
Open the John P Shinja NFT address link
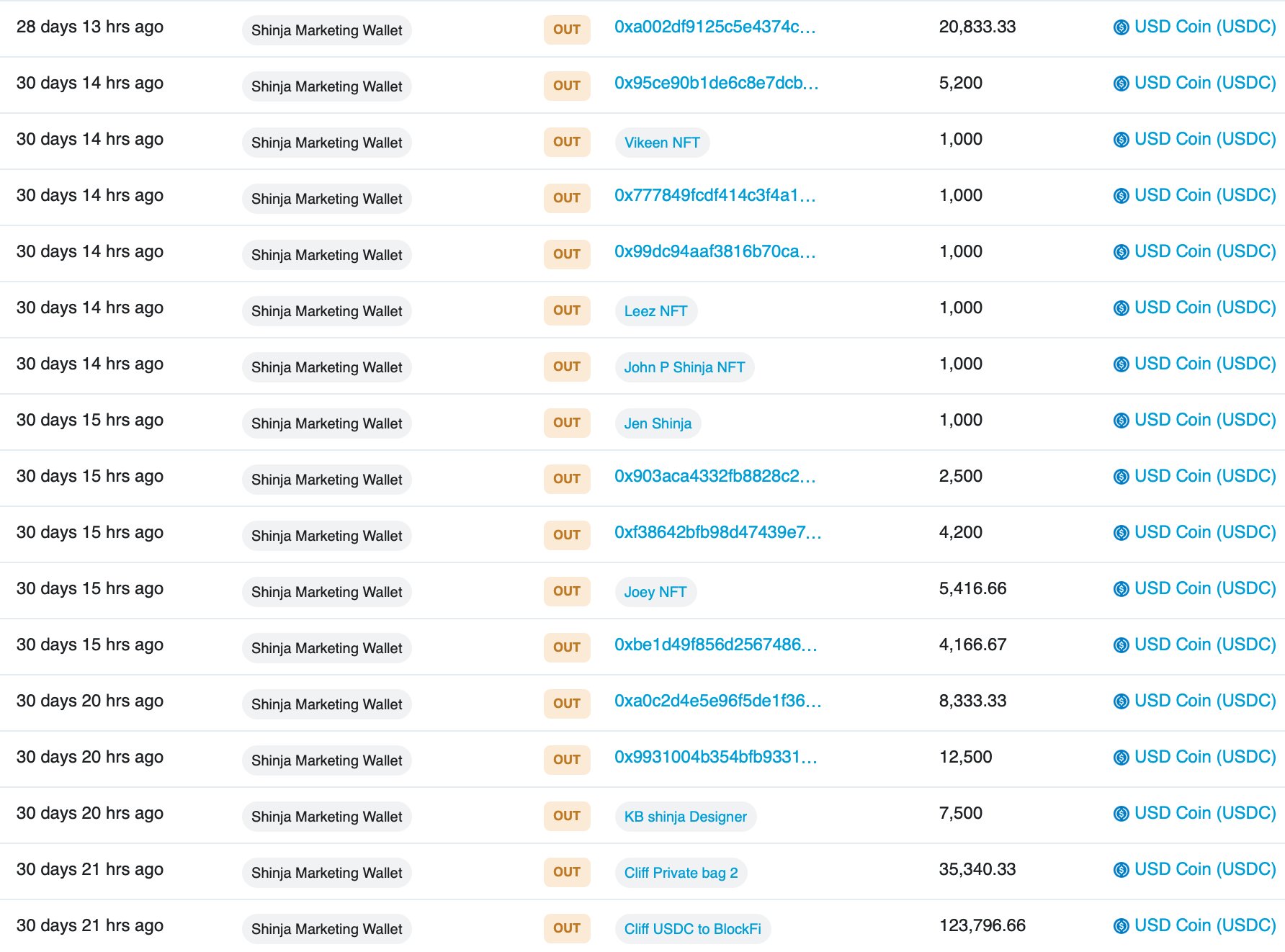click(x=684, y=367)
